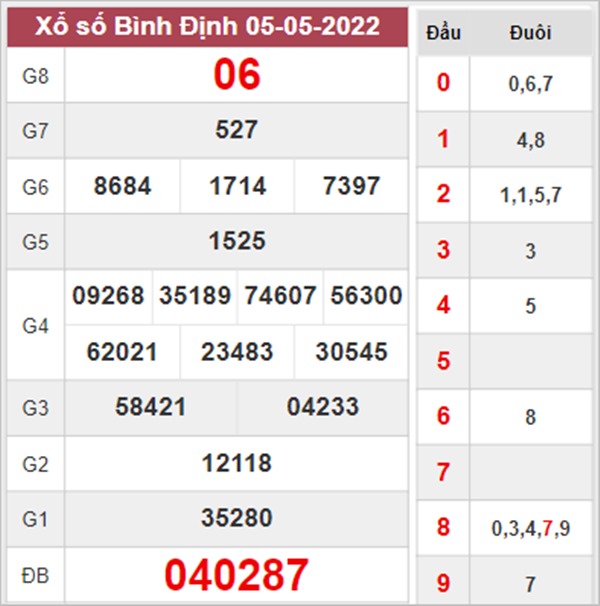600x606 pixels.
Task: Click the G6 number 7397
Action: (x=351, y=186)
